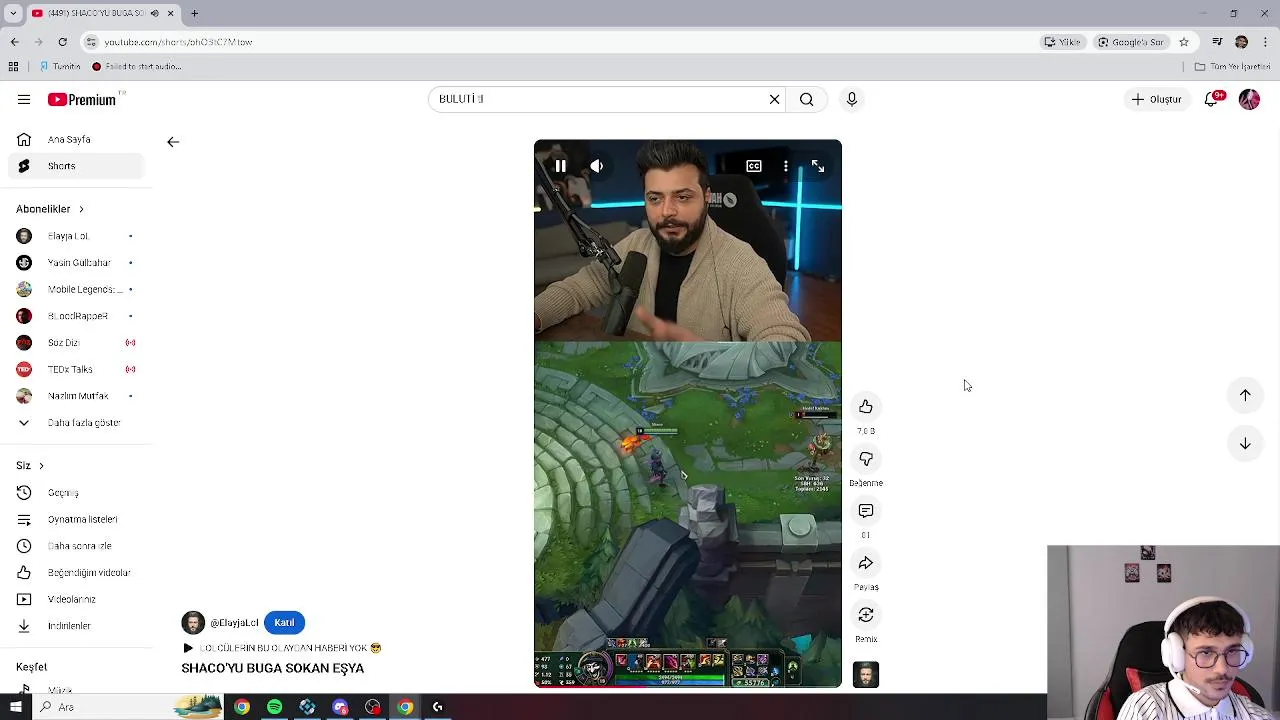Open the sound source thumbnail
Viewport: 1280px width, 720px height.
[866, 675]
